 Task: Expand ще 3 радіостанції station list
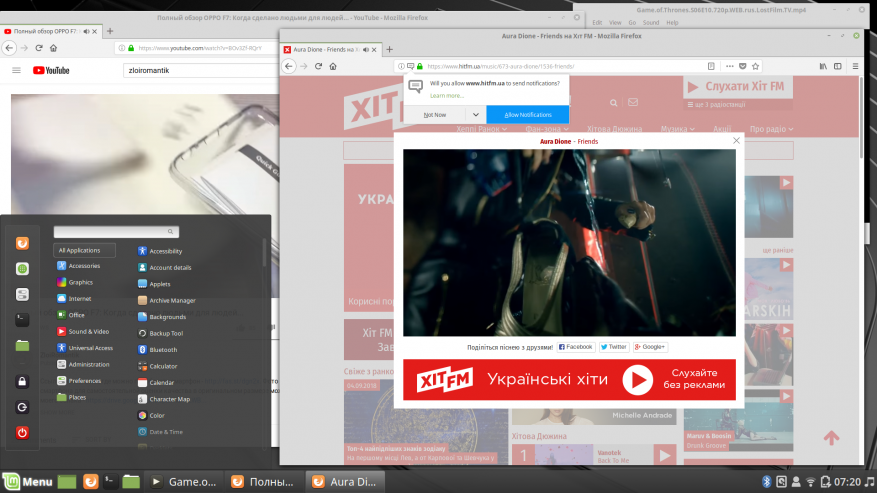click(716, 105)
